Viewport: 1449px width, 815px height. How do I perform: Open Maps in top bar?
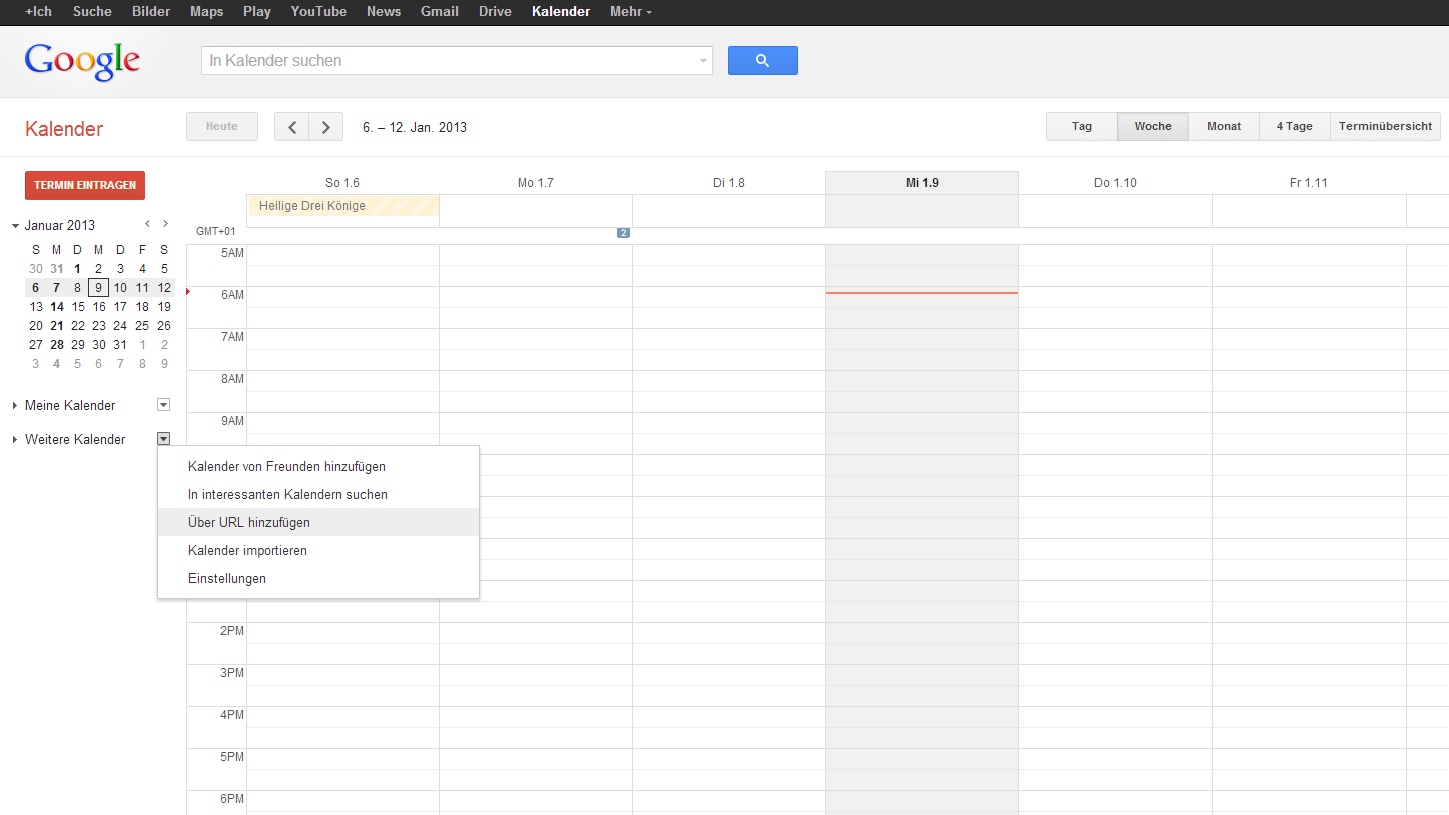206,12
